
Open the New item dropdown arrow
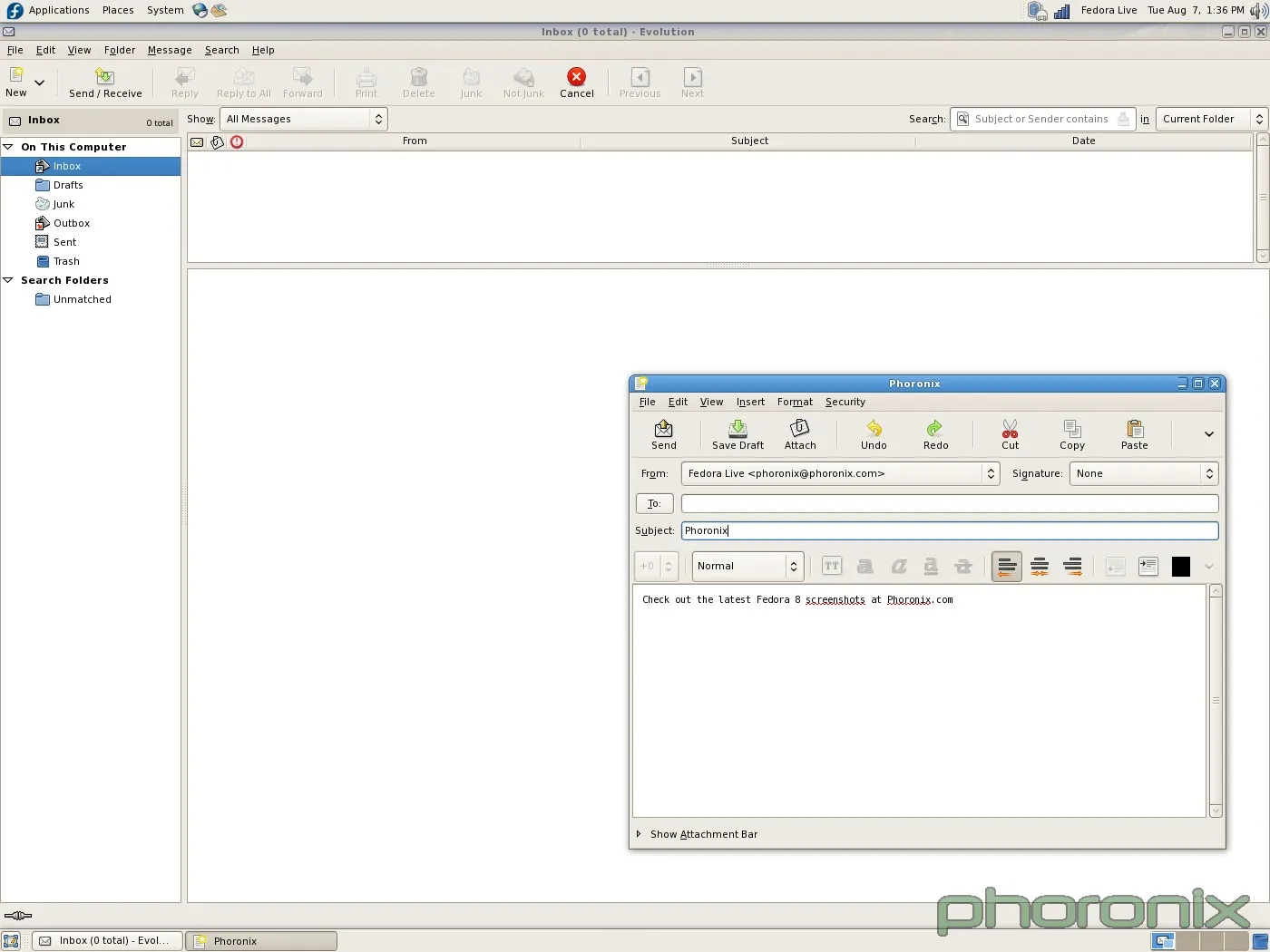pos(39,83)
